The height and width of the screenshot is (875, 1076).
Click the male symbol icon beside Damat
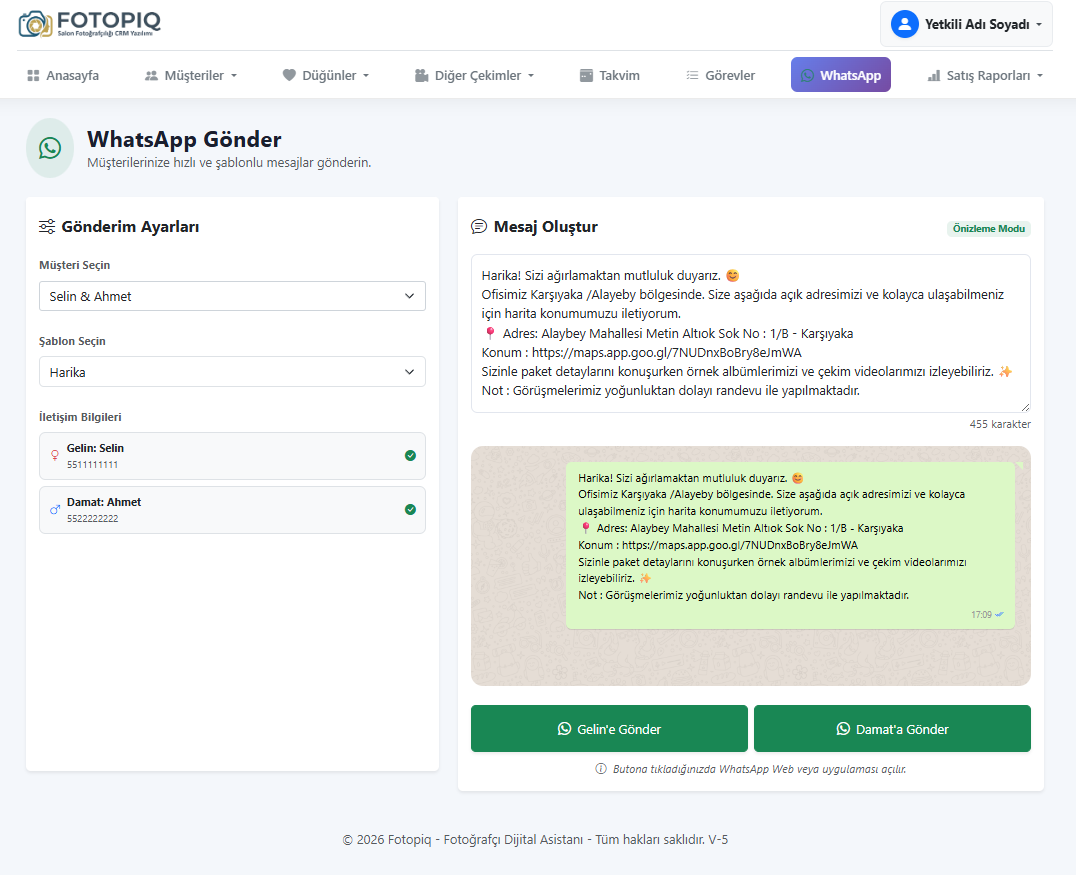click(x=55, y=510)
